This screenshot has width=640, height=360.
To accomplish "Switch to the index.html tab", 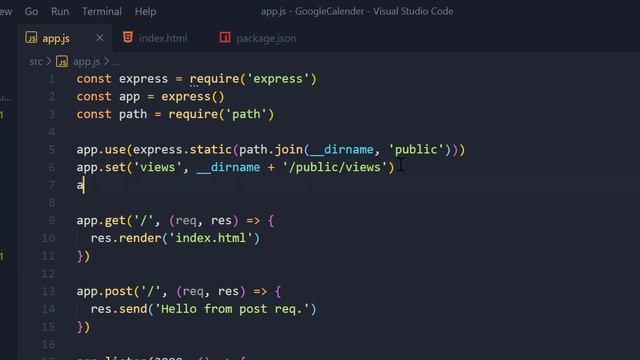I will click(163, 38).
